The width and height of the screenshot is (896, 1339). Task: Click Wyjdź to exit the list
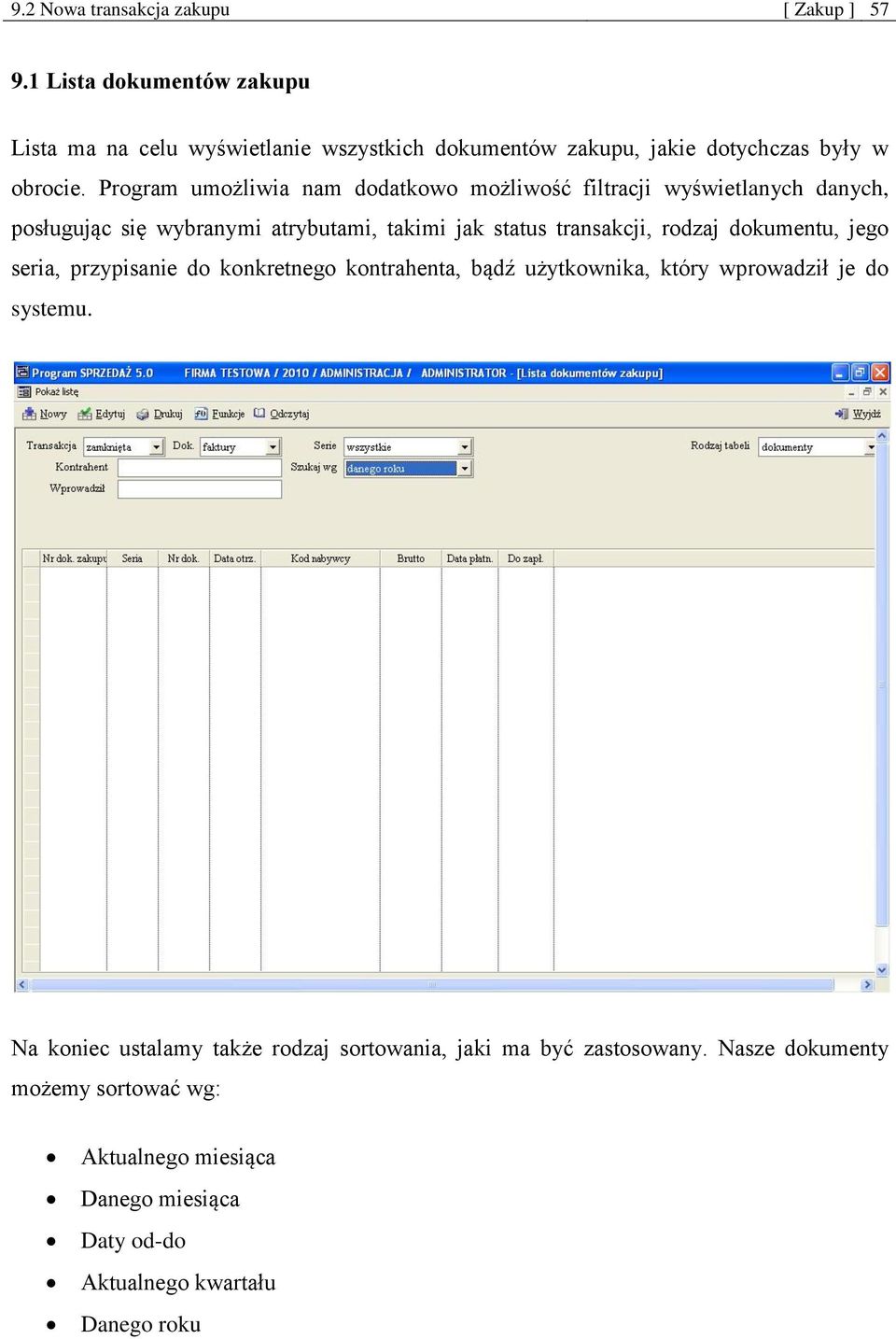pyautogui.click(x=858, y=414)
